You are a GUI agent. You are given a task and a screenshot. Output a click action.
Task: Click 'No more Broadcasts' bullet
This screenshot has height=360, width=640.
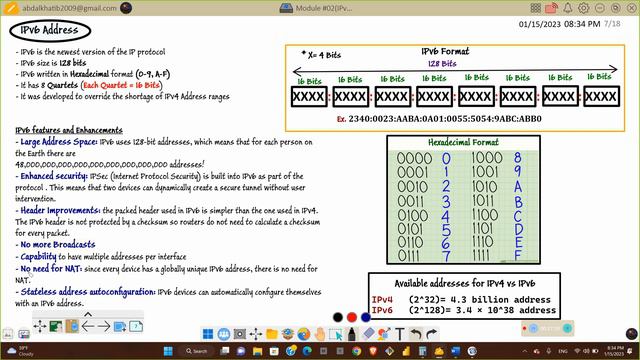[58, 244]
